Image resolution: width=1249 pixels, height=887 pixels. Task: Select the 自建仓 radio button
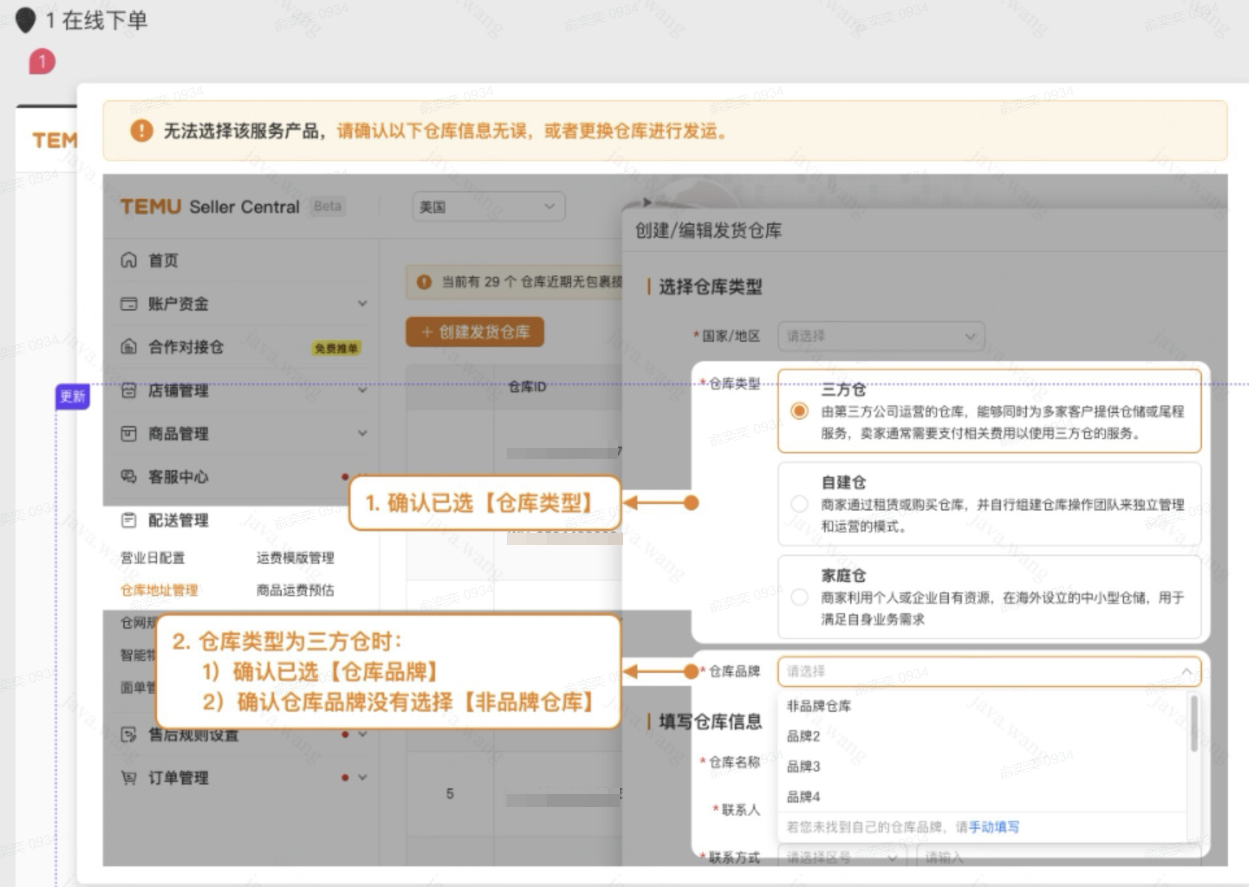coord(798,504)
